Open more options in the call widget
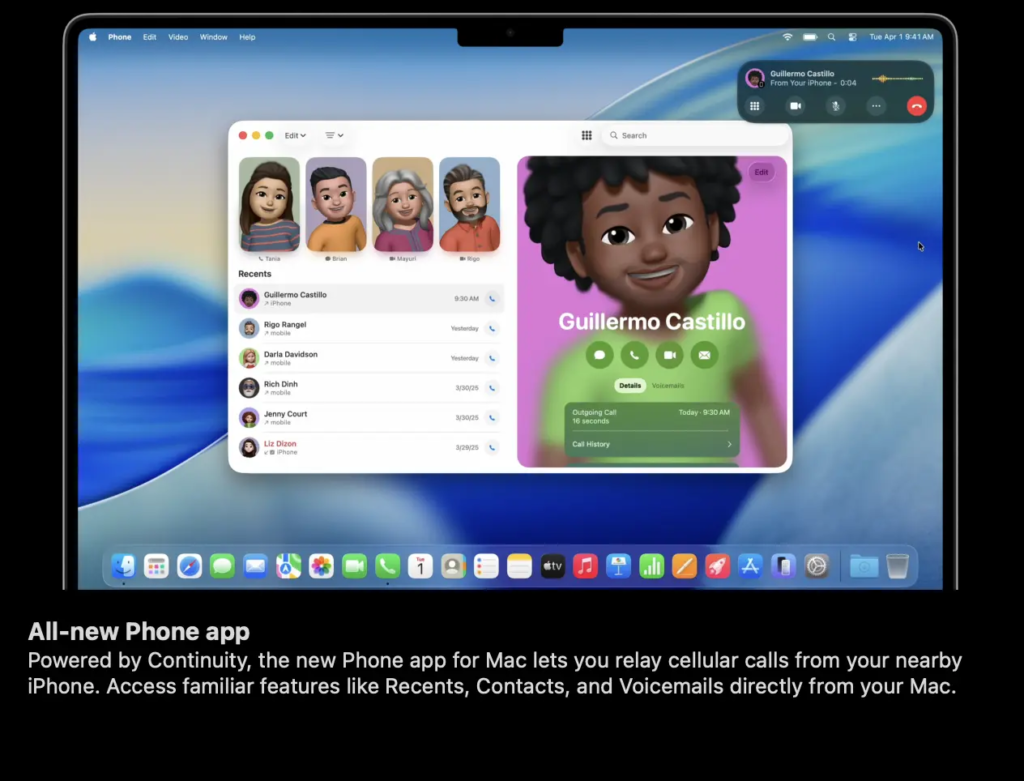Screen dimensions: 1024x781 (876, 106)
